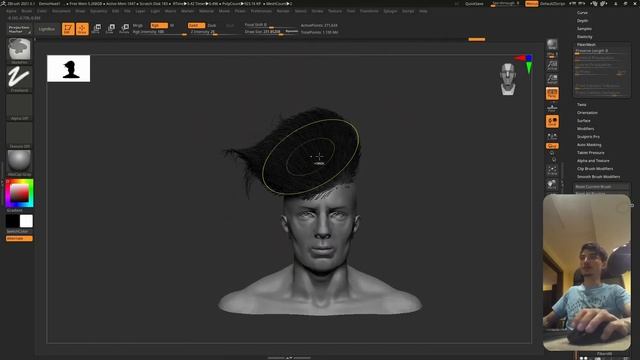Viewport: 640px width, 360px height.
Task: Open Projection Master
Action: (x=19, y=29)
